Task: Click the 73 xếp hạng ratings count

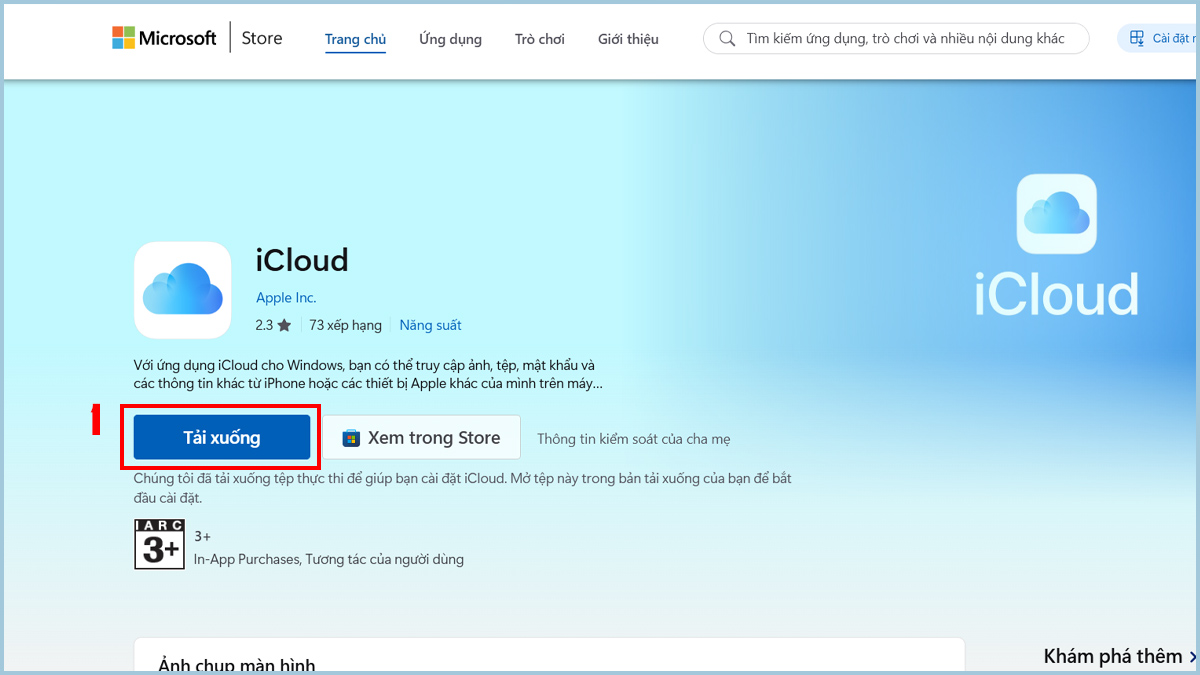Action: coord(345,325)
